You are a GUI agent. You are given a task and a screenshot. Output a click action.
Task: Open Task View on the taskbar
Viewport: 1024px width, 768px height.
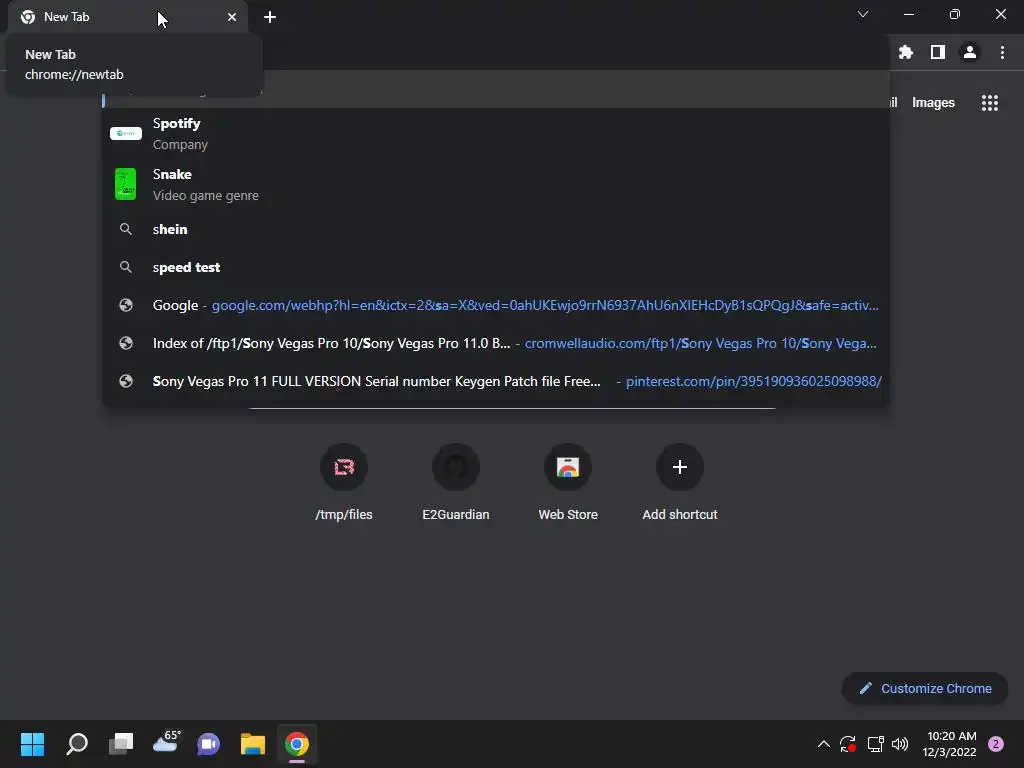(x=121, y=744)
